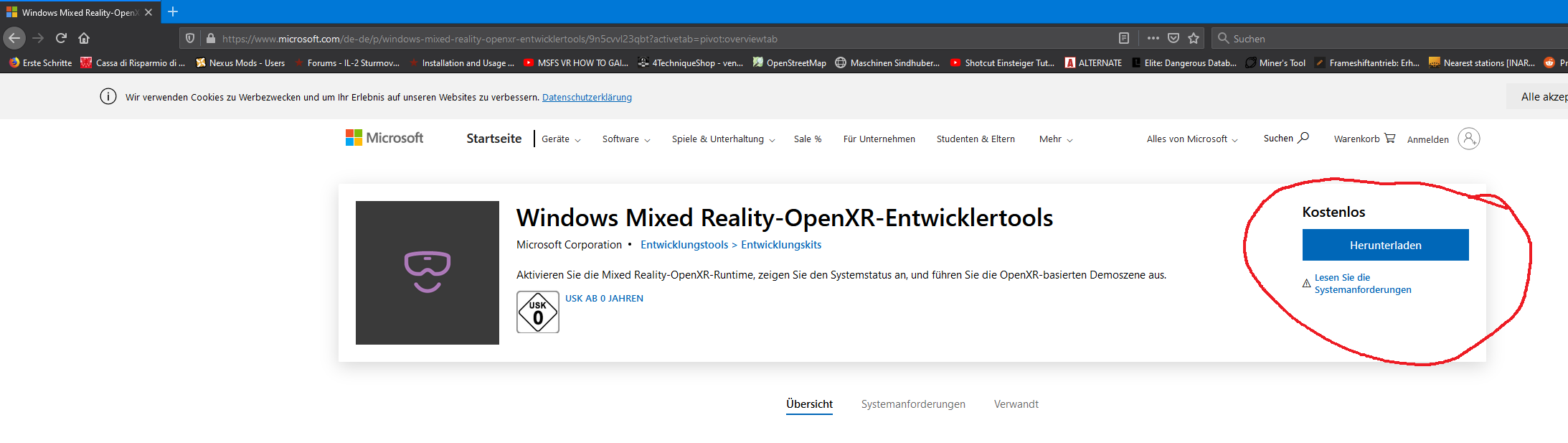This screenshot has height=443, width=1568.
Task: Open the Datenschutzerklärung link
Action: click(x=587, y=97)
